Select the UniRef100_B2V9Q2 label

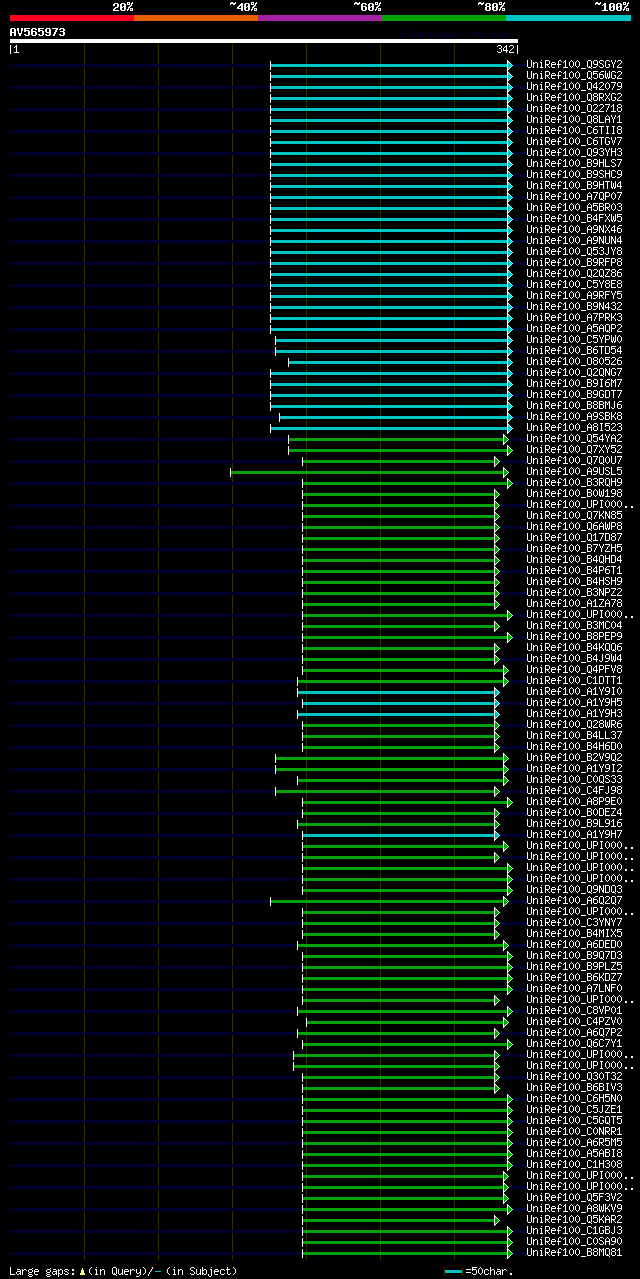coord(574,757)
